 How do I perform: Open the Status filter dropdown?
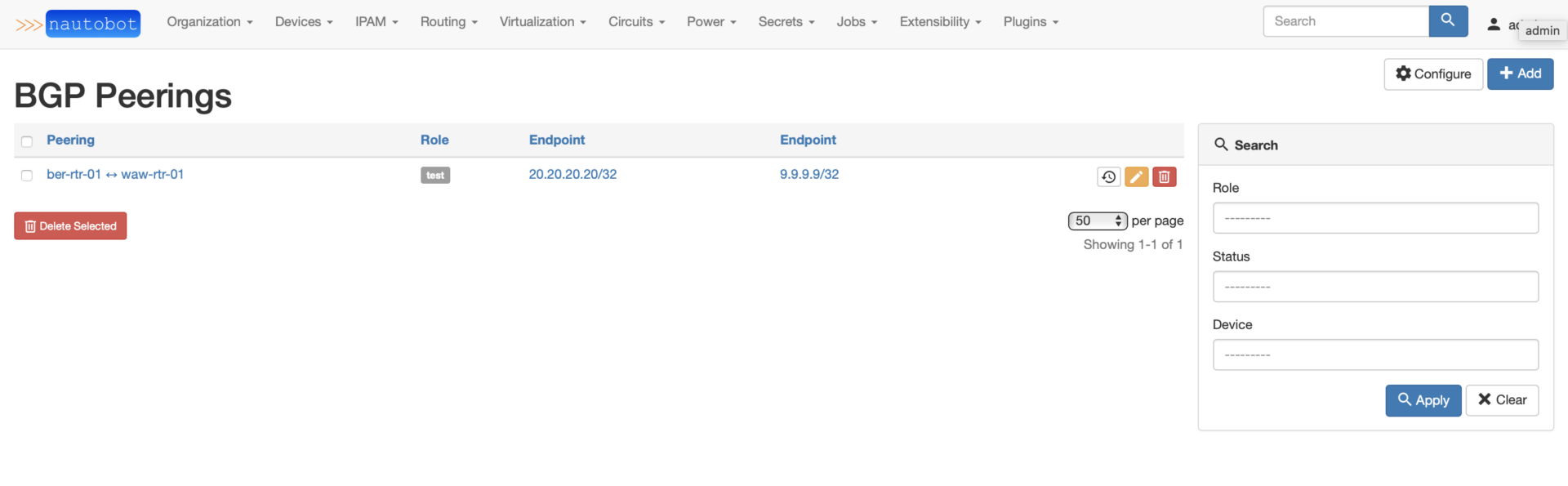pos(1375,287)
